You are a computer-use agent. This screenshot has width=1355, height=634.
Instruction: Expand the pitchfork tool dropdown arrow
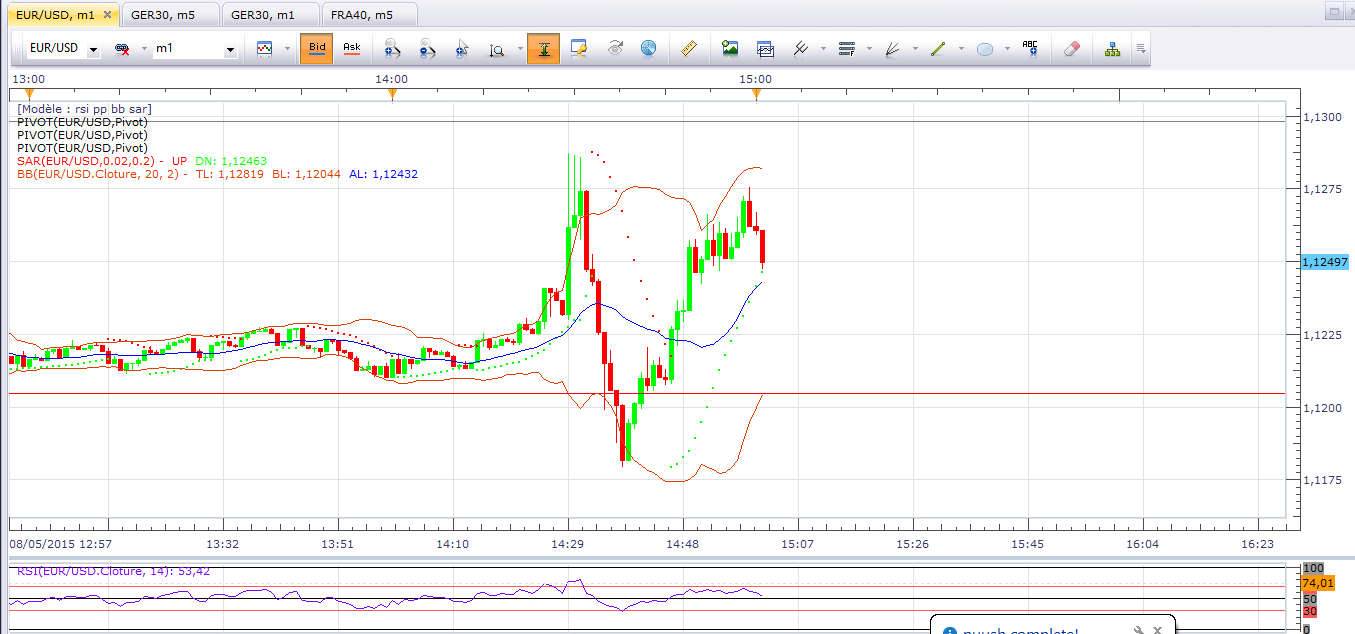point(822,48)
